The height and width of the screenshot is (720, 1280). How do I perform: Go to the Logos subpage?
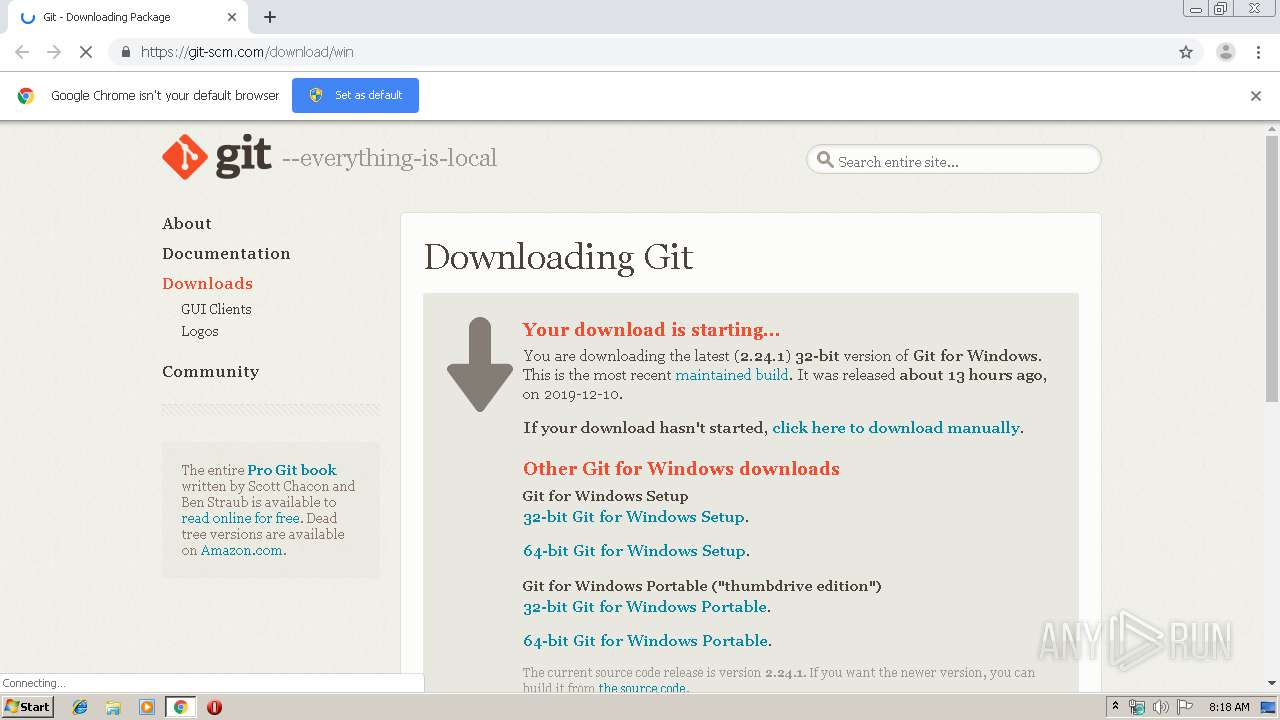200,331
